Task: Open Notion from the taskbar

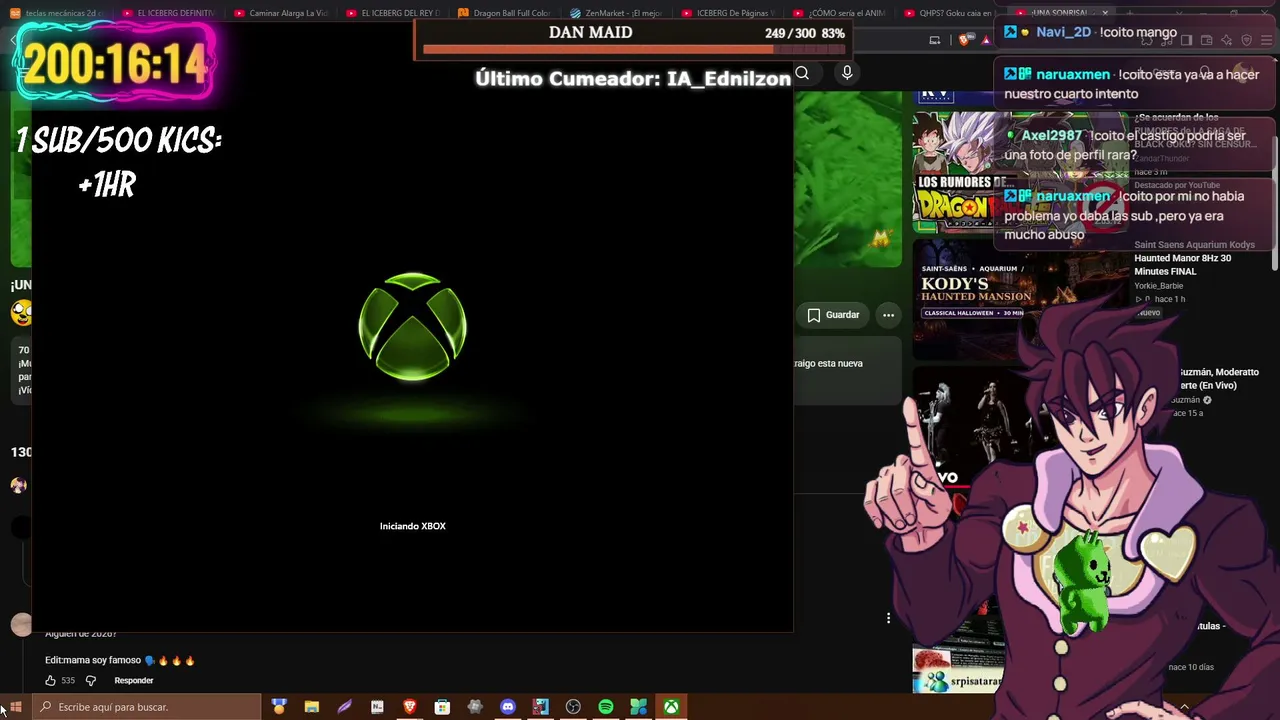Action: click(377, 707)
